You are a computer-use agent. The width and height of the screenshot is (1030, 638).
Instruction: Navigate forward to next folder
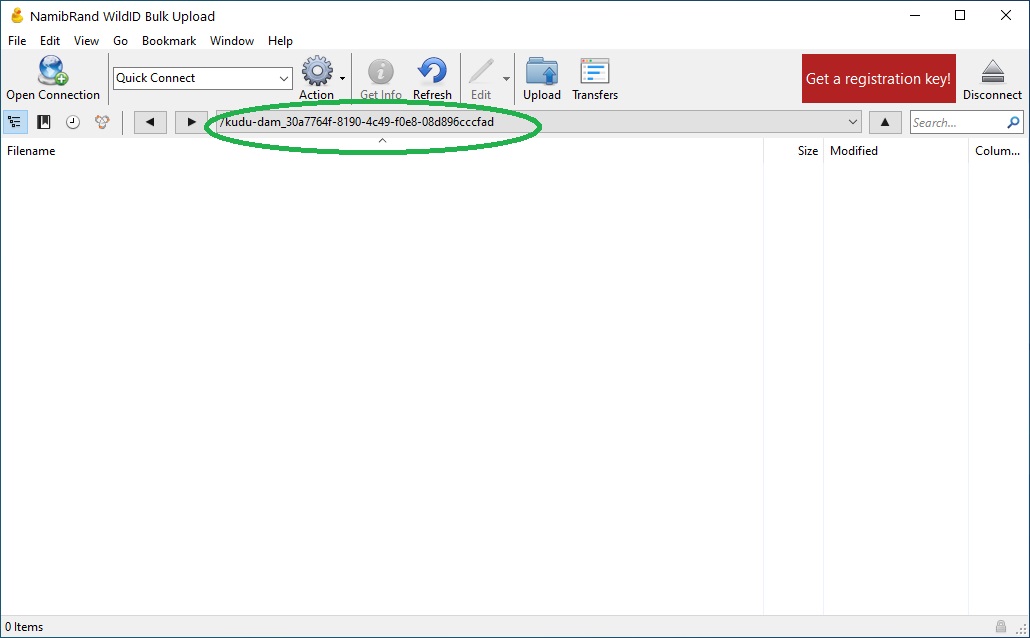(x=191, y=122)
